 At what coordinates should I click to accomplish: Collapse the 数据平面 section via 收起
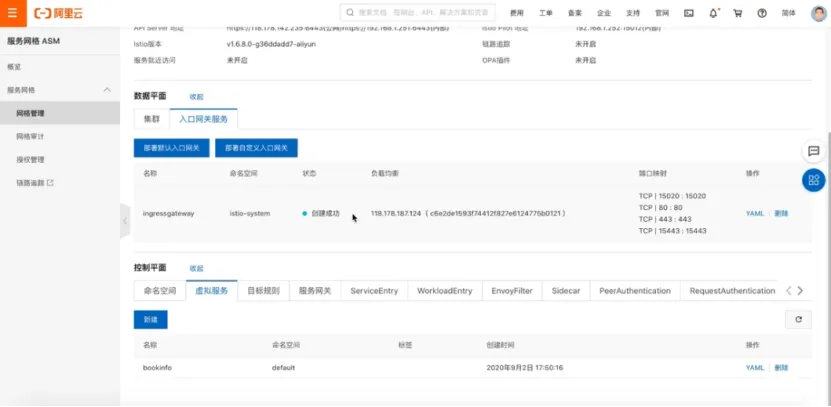pos(197,97)
